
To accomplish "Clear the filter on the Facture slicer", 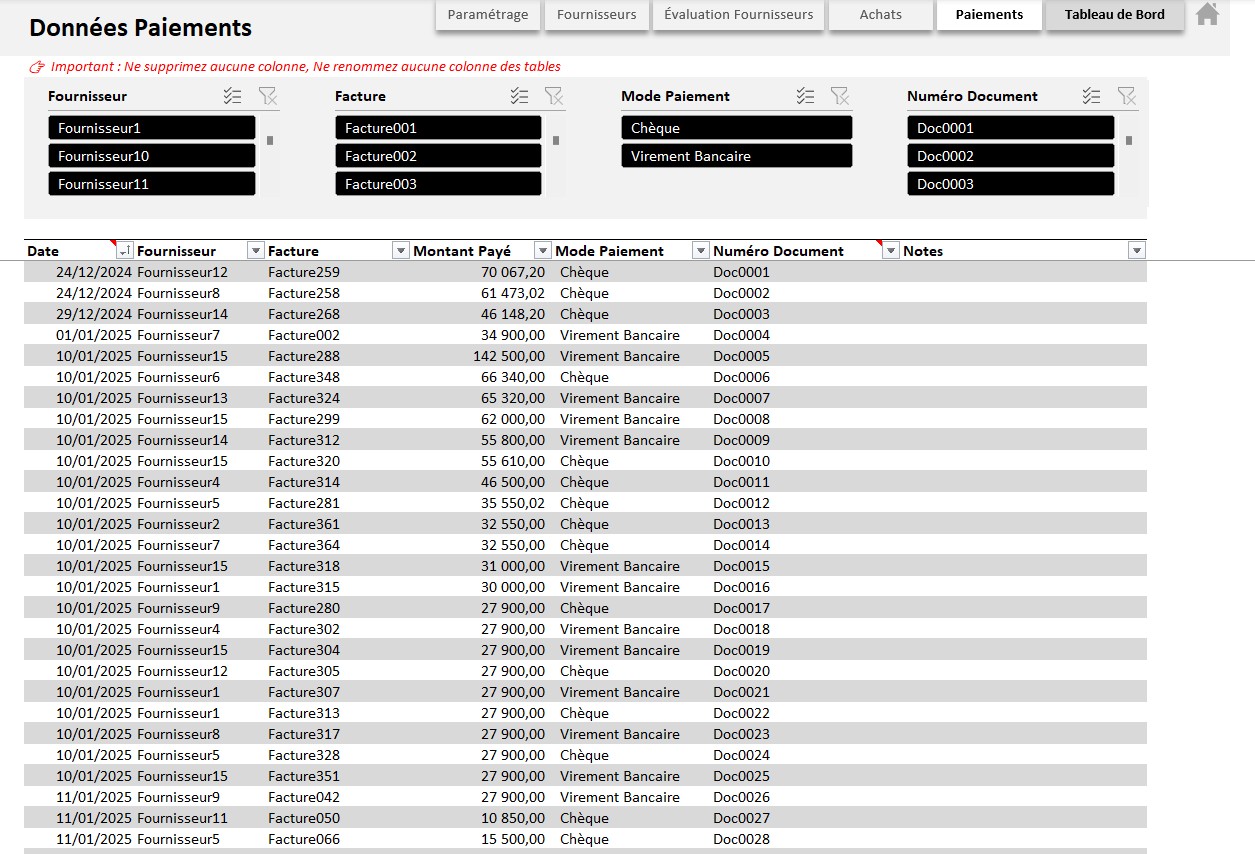I will pos(553,96).
